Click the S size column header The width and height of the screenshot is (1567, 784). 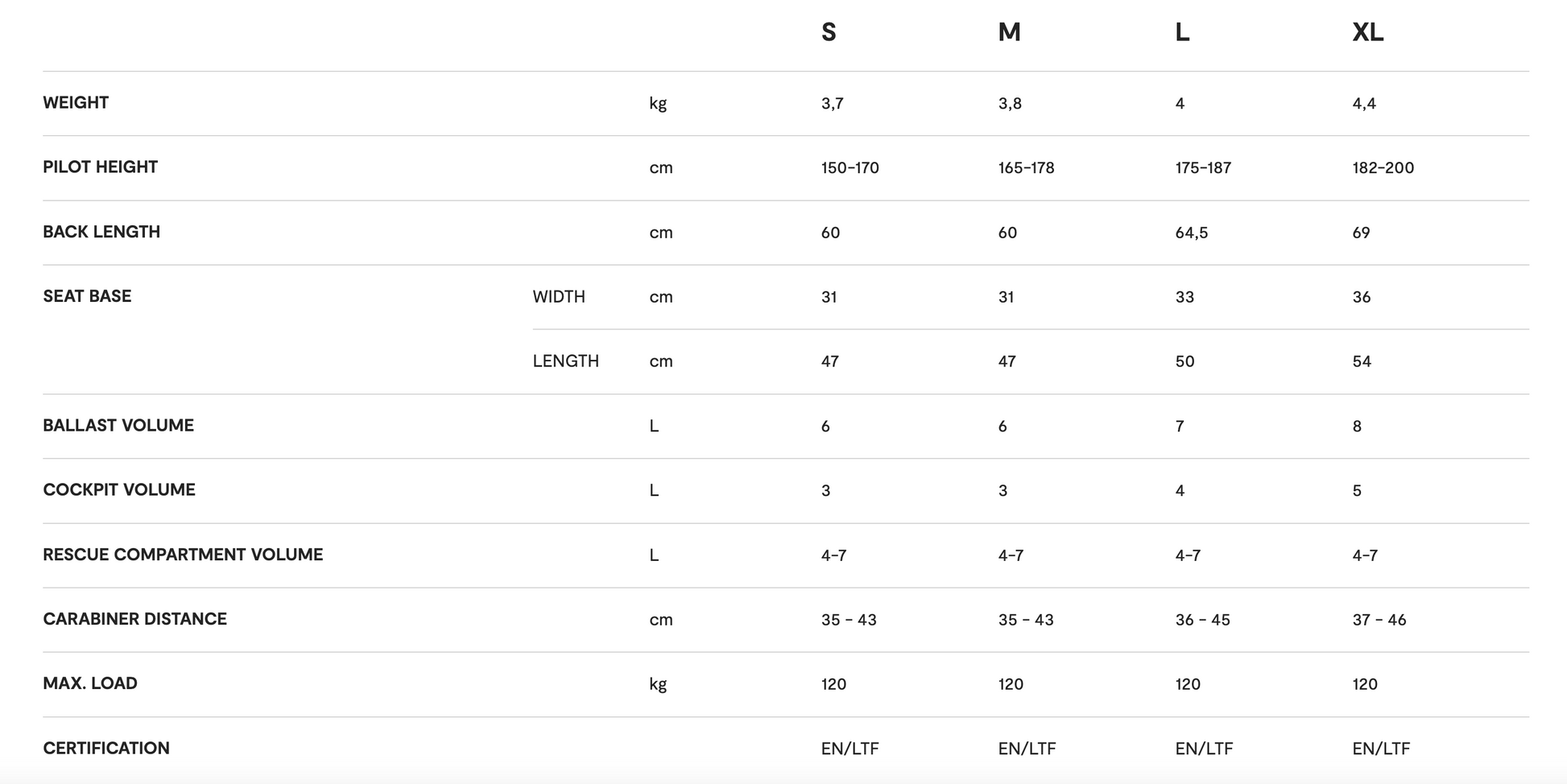point(829,32)
